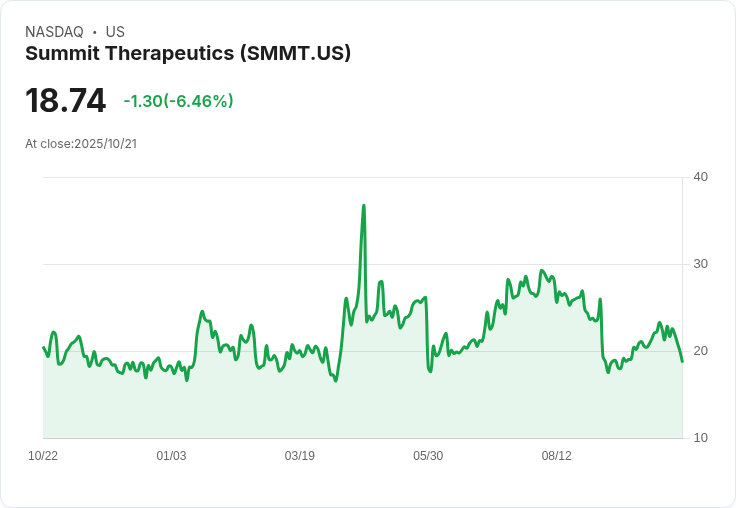Select the -1.30(-6.46%) price change text
Image resolution: width=736 pixels, height=508 pixels.
point(178,101)
